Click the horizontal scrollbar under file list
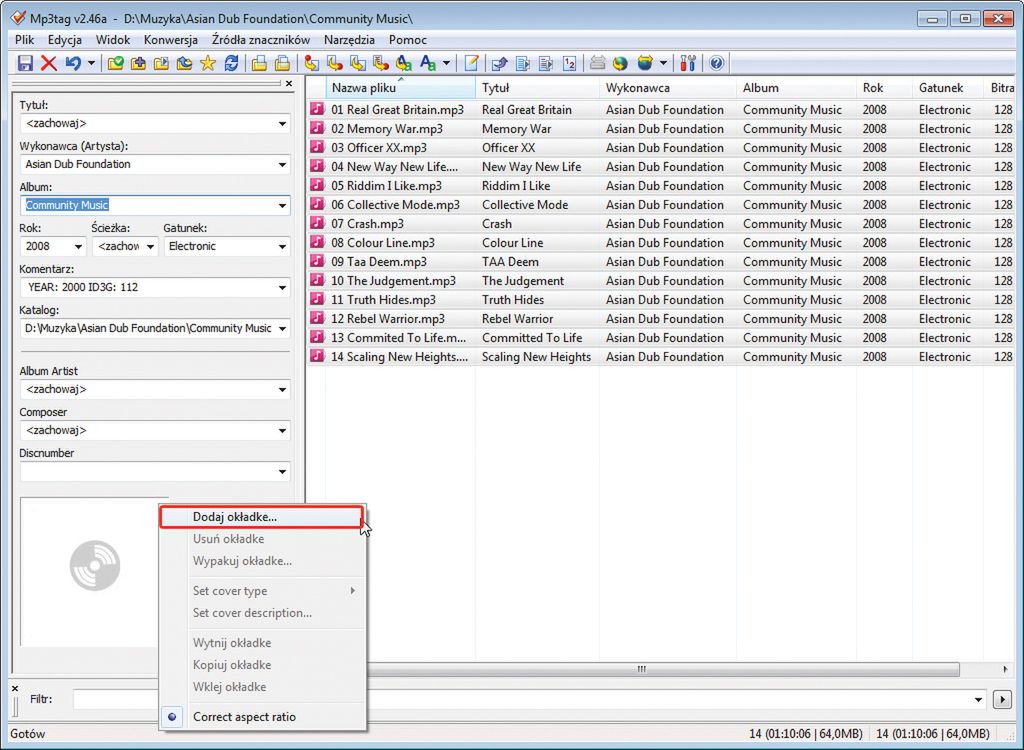 [640, 669]
